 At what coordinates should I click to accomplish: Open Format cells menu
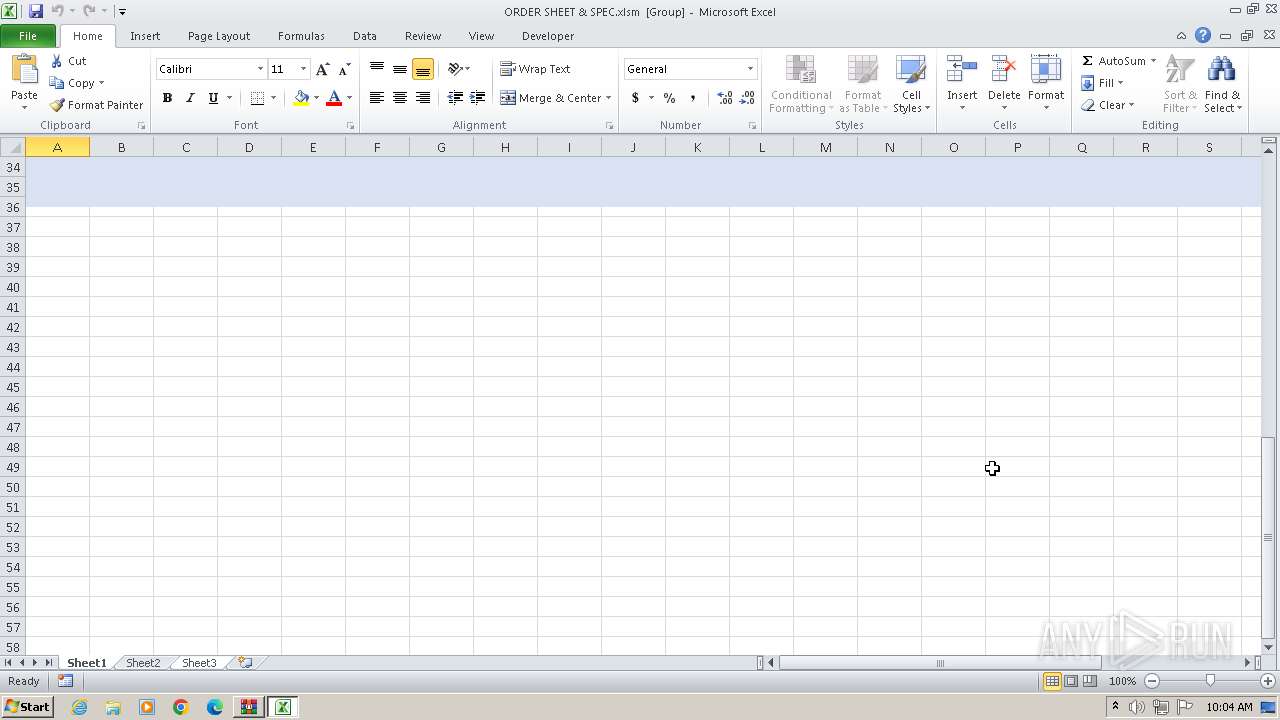point(1046,84)
